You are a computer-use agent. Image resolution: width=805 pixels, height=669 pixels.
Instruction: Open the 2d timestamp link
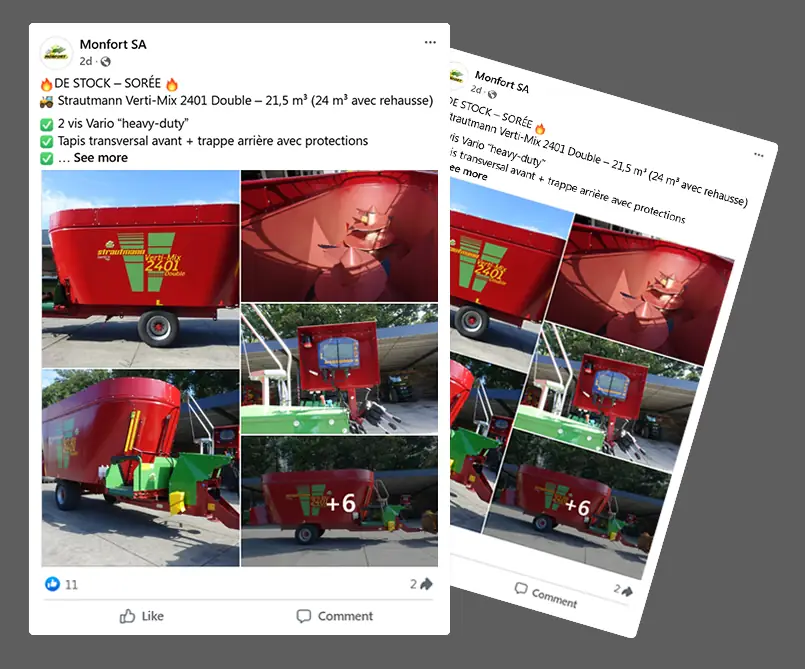tap(85, 61)
